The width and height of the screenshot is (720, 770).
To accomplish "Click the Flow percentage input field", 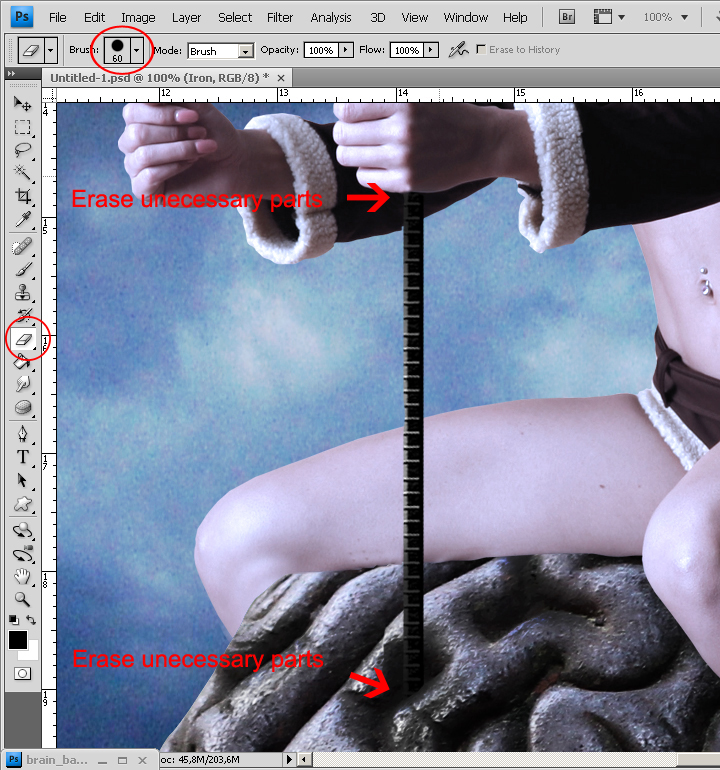I will click(405, 50).
